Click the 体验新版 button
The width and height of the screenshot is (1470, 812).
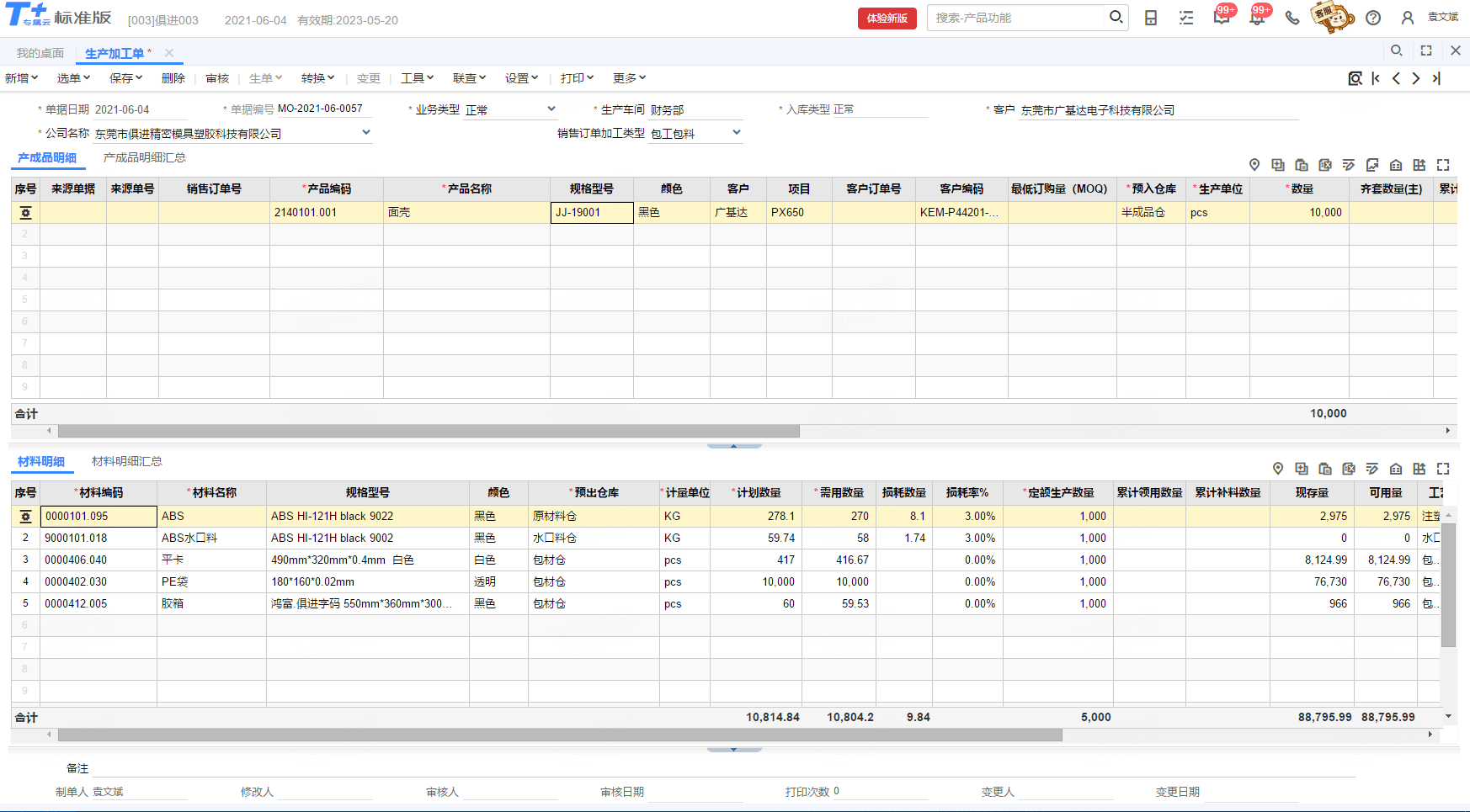coord(887,18)
